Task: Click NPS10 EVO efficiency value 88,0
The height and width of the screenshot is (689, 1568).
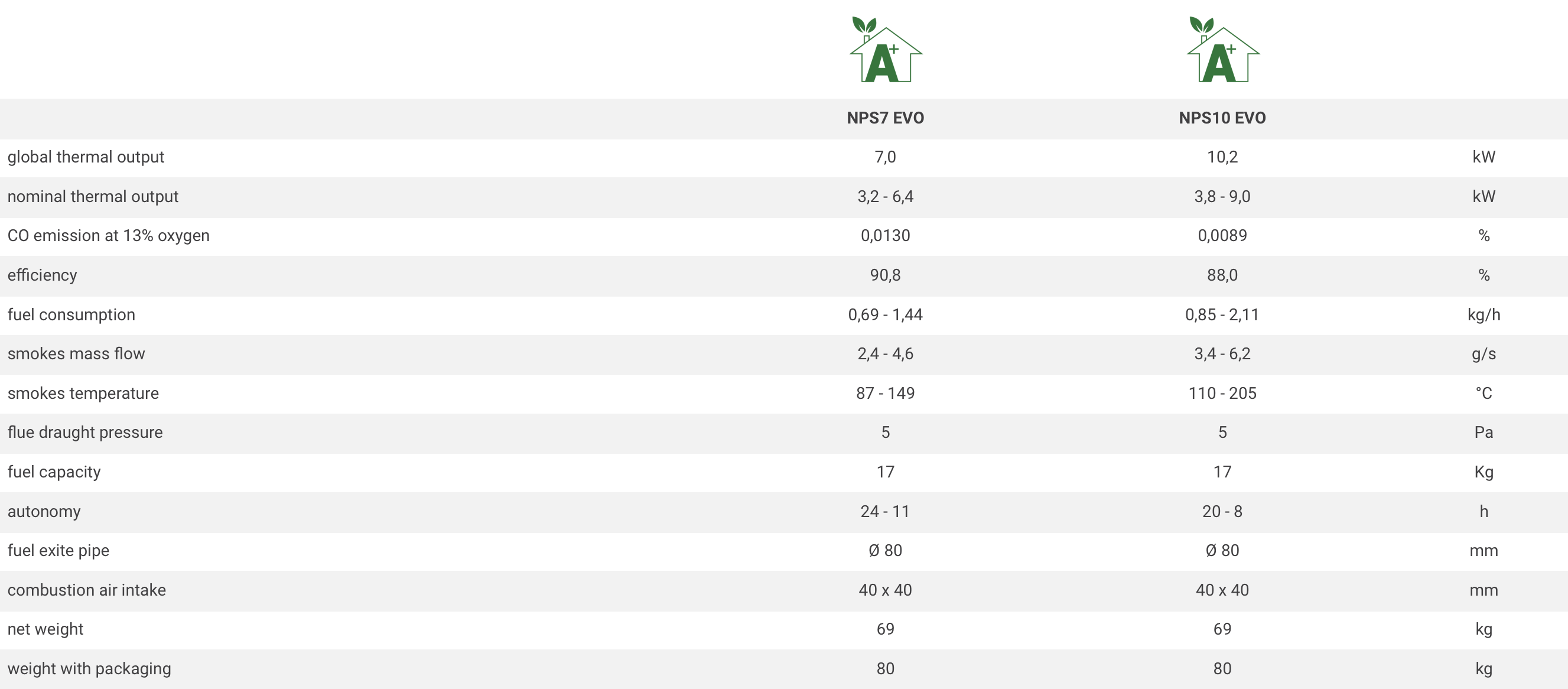Action: coord(1222,275)
